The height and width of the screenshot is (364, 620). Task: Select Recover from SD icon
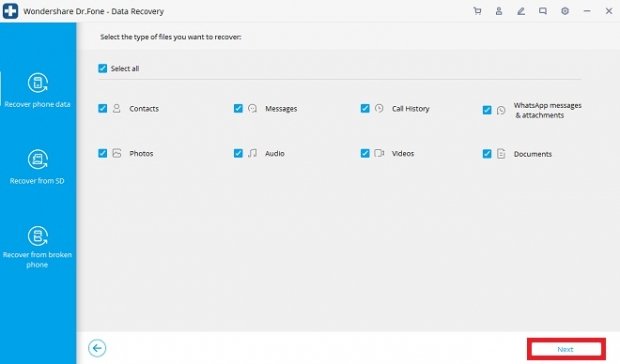[38, 160]
